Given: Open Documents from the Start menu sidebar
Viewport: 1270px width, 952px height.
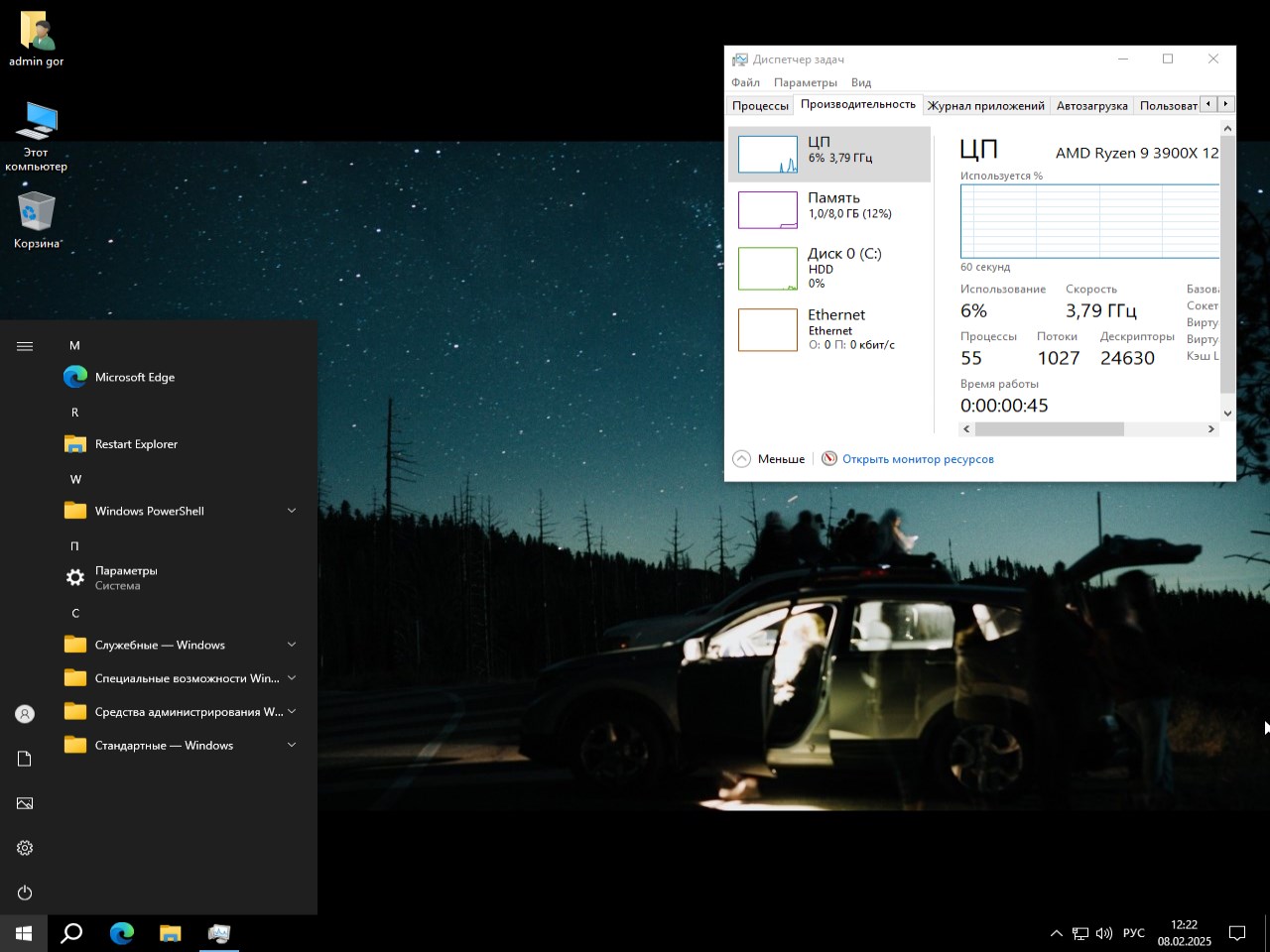Looking at the screenshot, I should click(24, 758).
